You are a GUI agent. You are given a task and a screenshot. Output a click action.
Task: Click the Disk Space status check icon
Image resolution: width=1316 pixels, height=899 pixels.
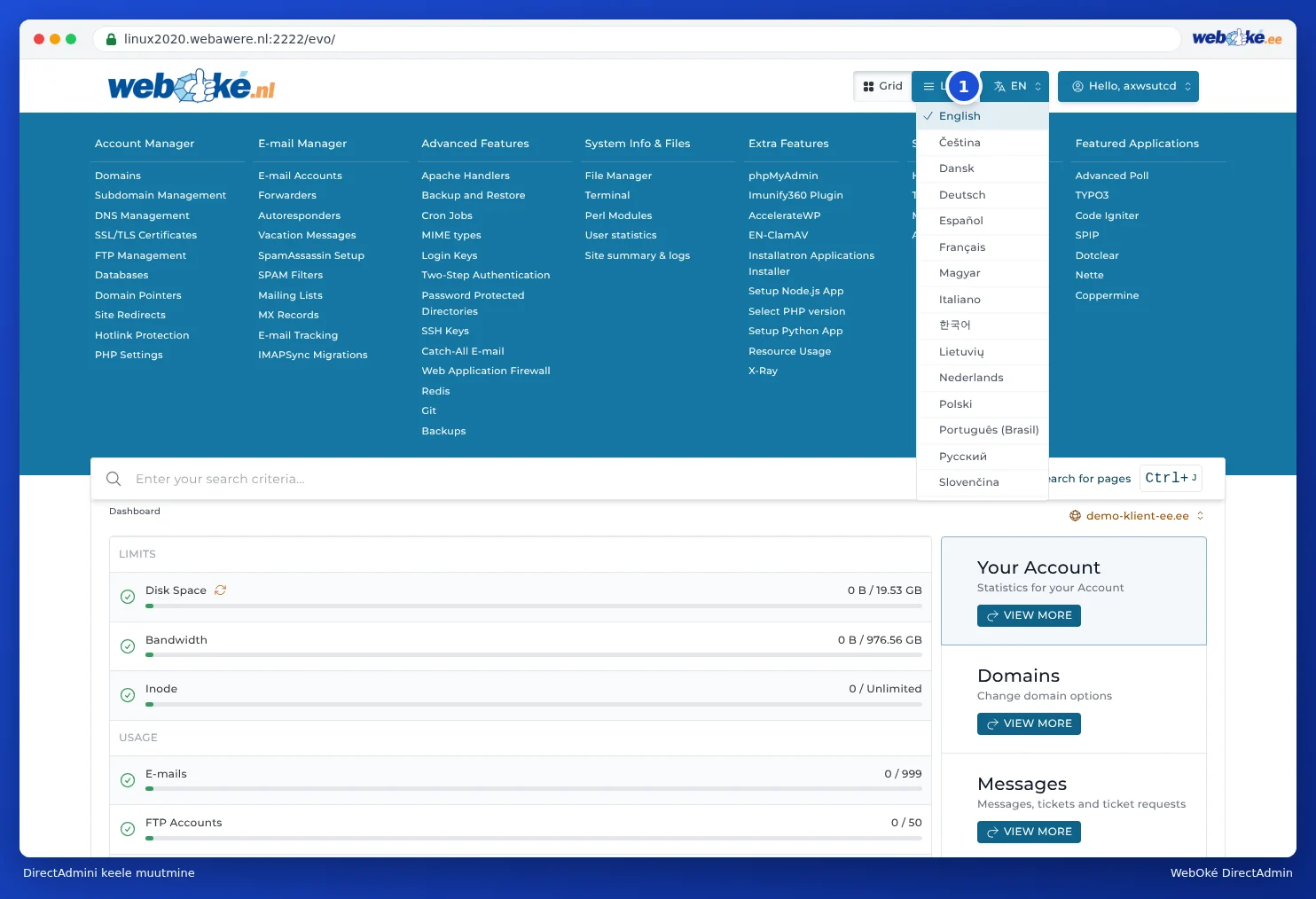(x=128, y=597)
